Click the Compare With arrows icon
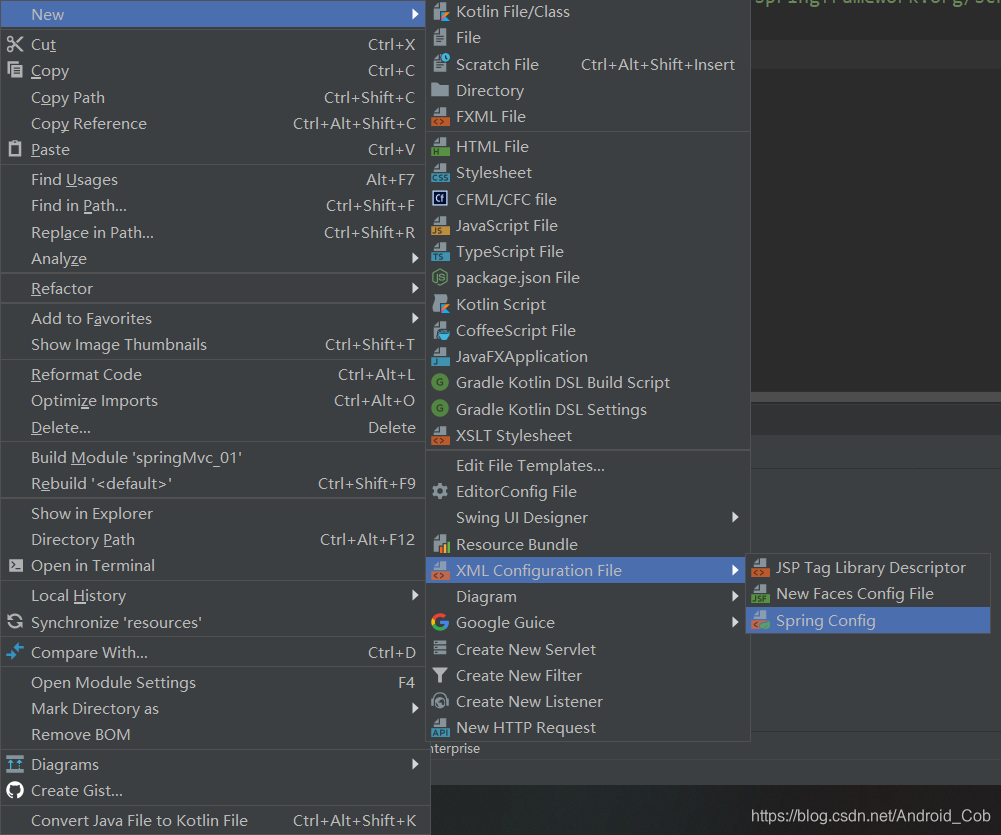This screenshot has width=1001, height=835. (15, 652)
